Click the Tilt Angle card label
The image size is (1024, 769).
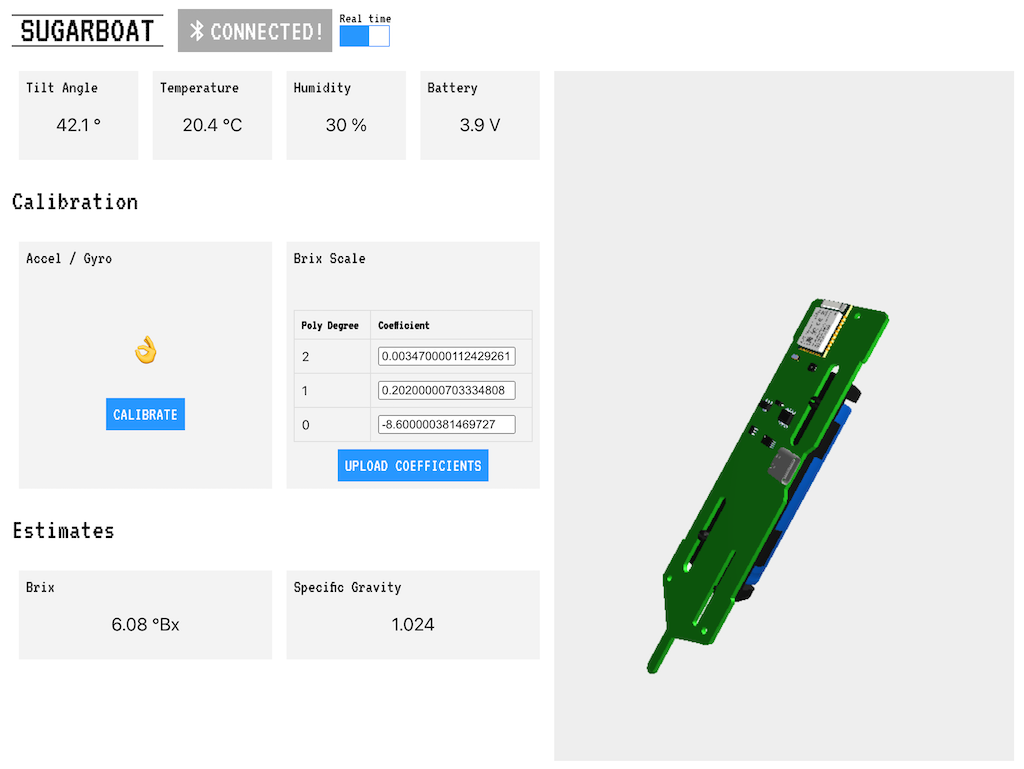(x=62, y=88)
